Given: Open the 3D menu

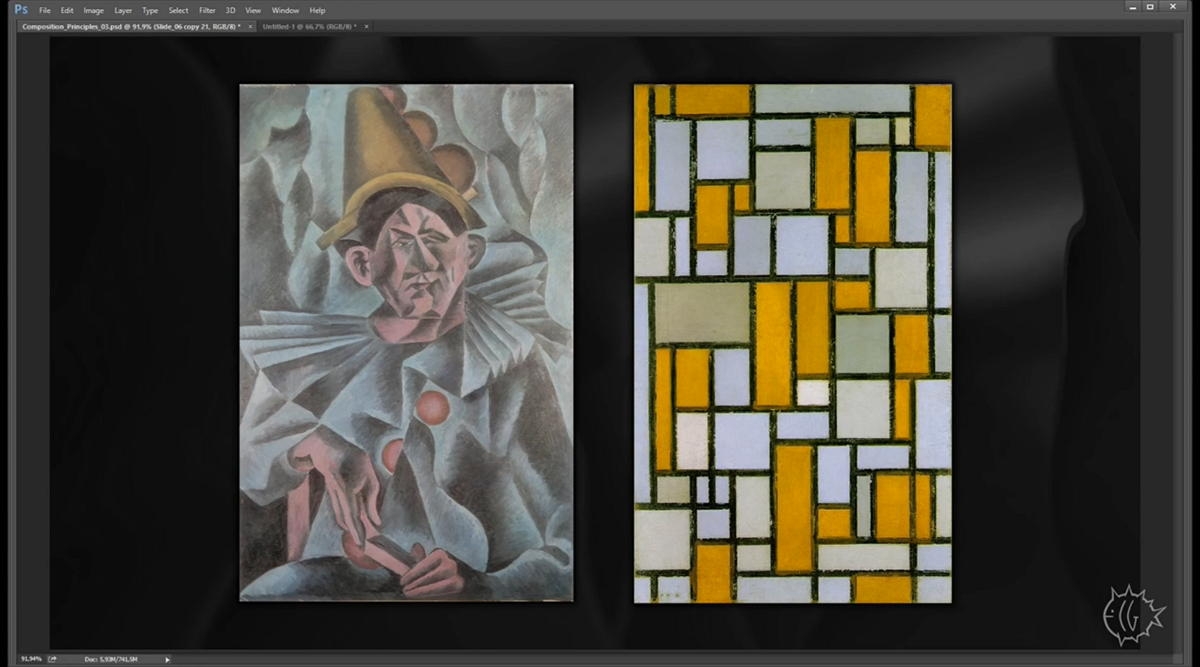Looking at the screenshot, I should pyautogui.click(x=231, y=10).
